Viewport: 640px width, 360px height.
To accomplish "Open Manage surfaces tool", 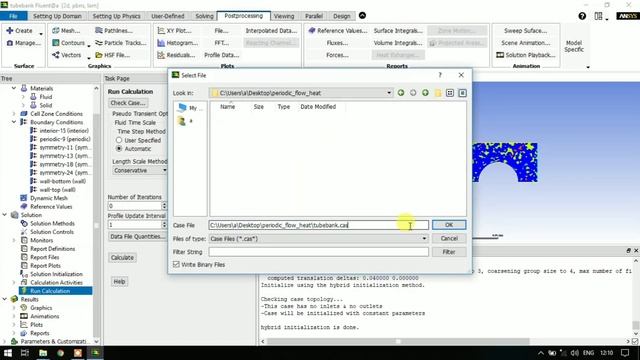I will tap(24, 43).
